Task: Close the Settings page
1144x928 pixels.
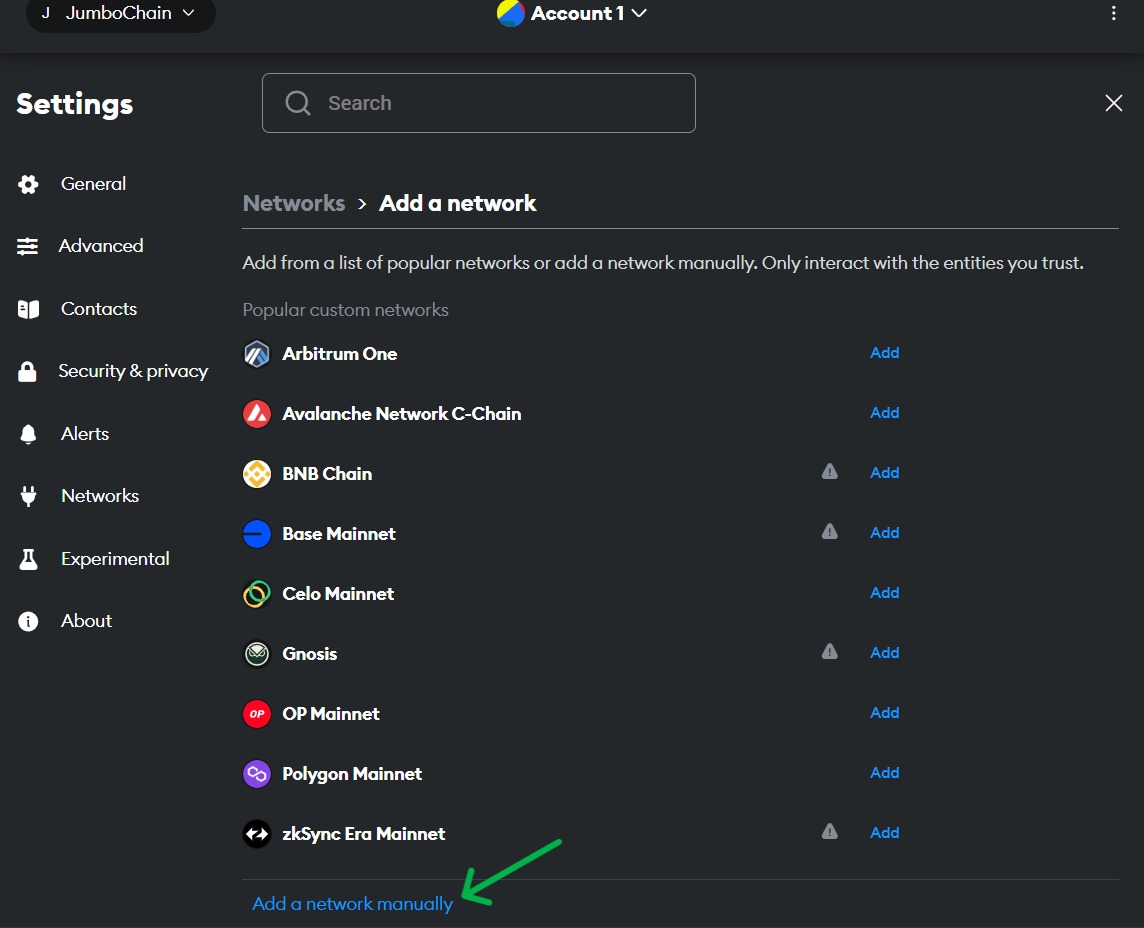Action: [1113, 103]
